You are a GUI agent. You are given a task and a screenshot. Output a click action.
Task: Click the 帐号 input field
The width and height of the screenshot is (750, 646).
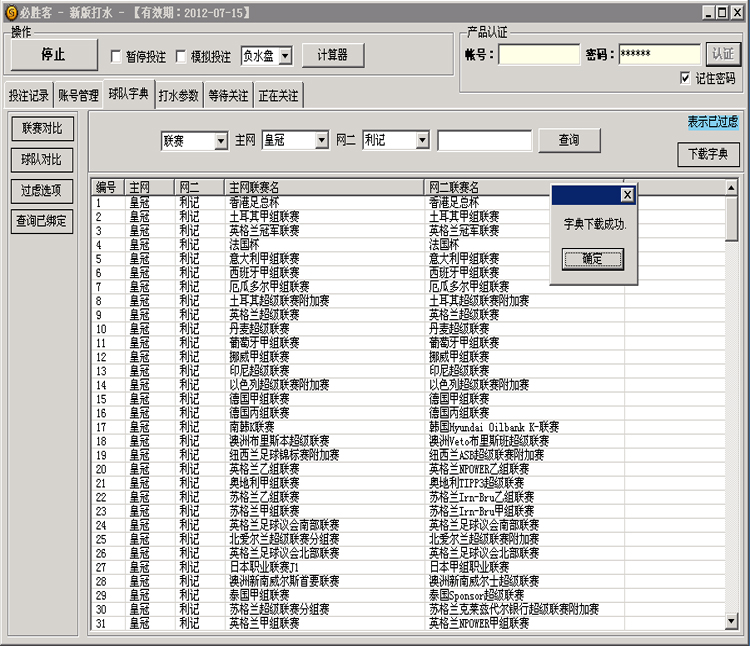pos(538,55)
